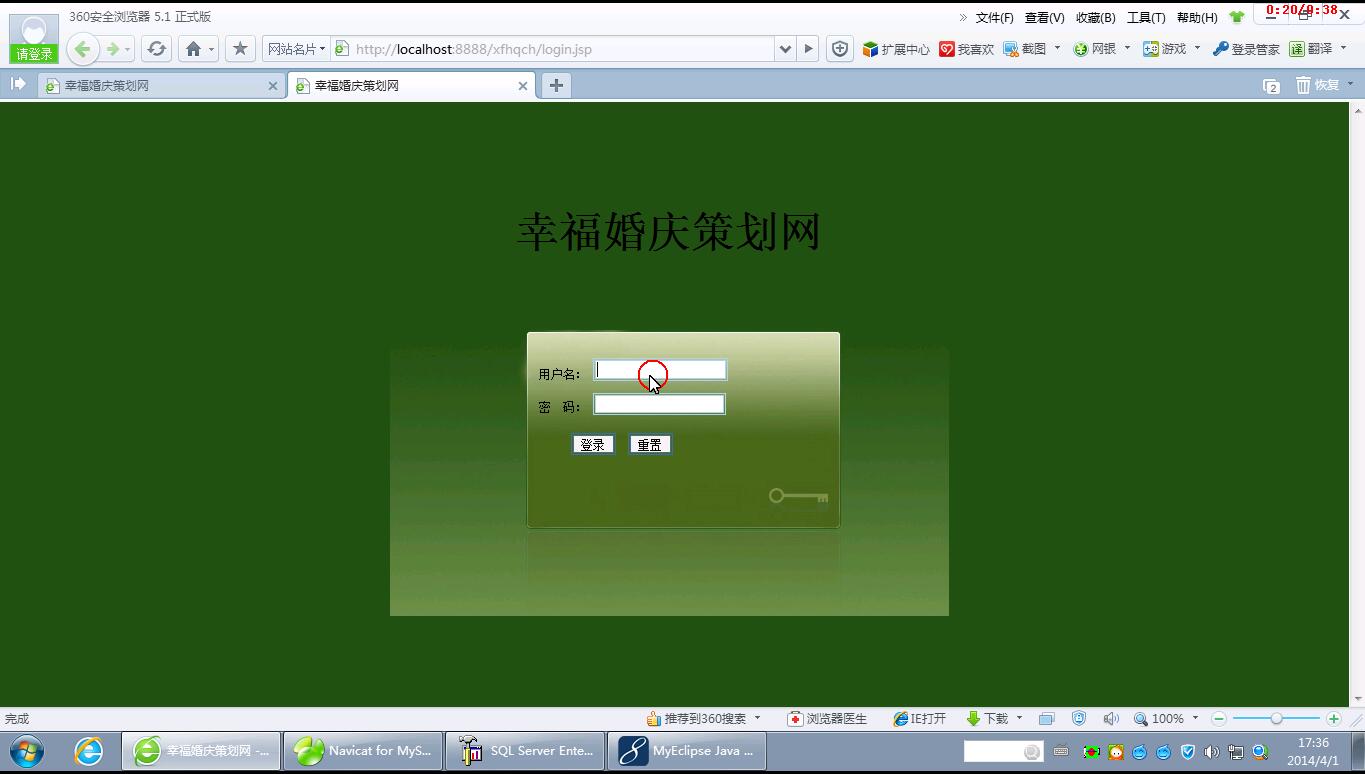Switch to MyEclipse Java taskbar window

click(686, 751)
